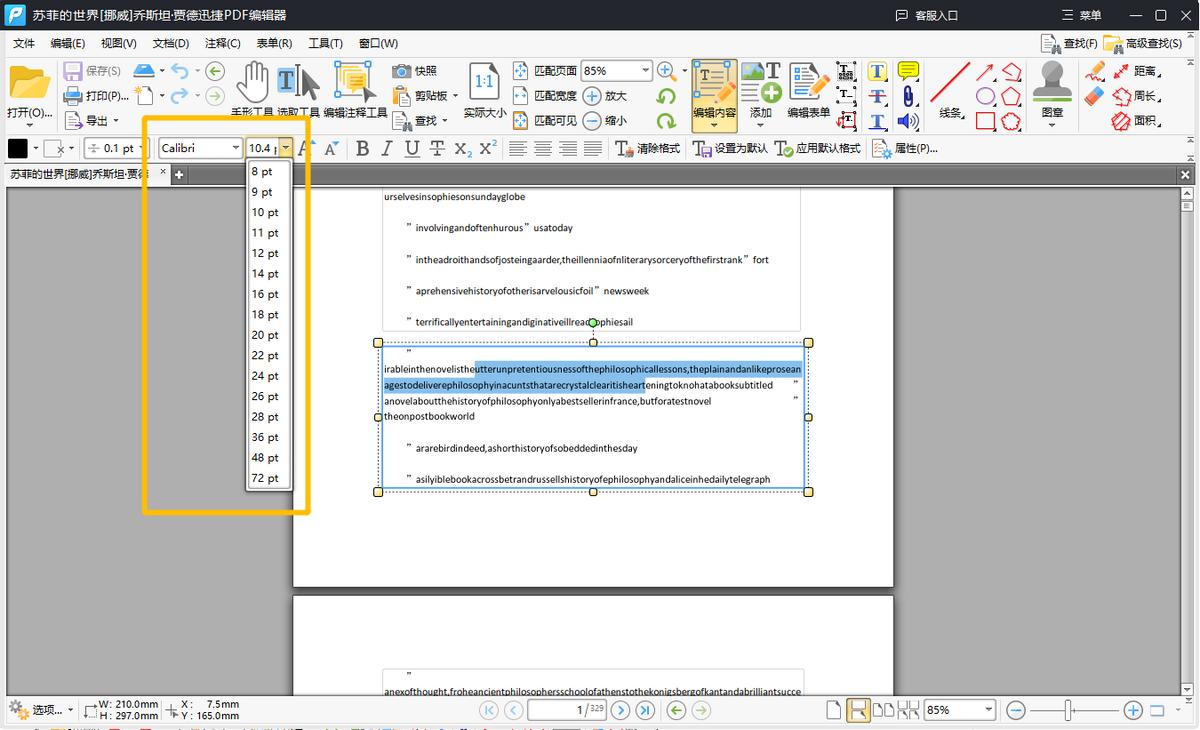Open the 工具(T) menu
This screenshot has width=1200, height=730.
click(325, 43)
